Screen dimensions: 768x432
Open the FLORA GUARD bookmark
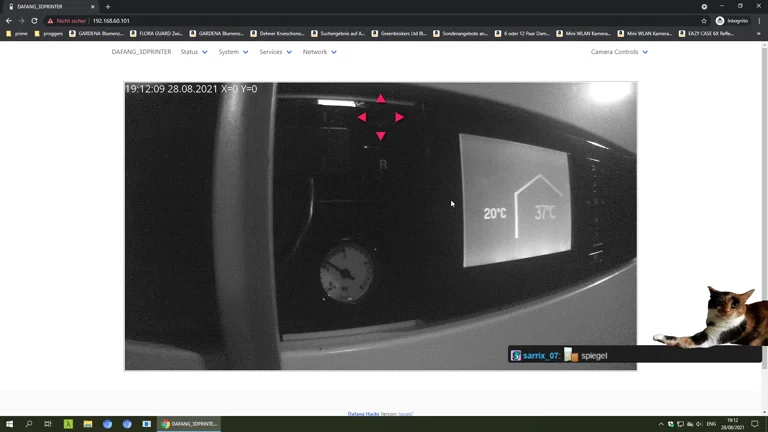158,33
